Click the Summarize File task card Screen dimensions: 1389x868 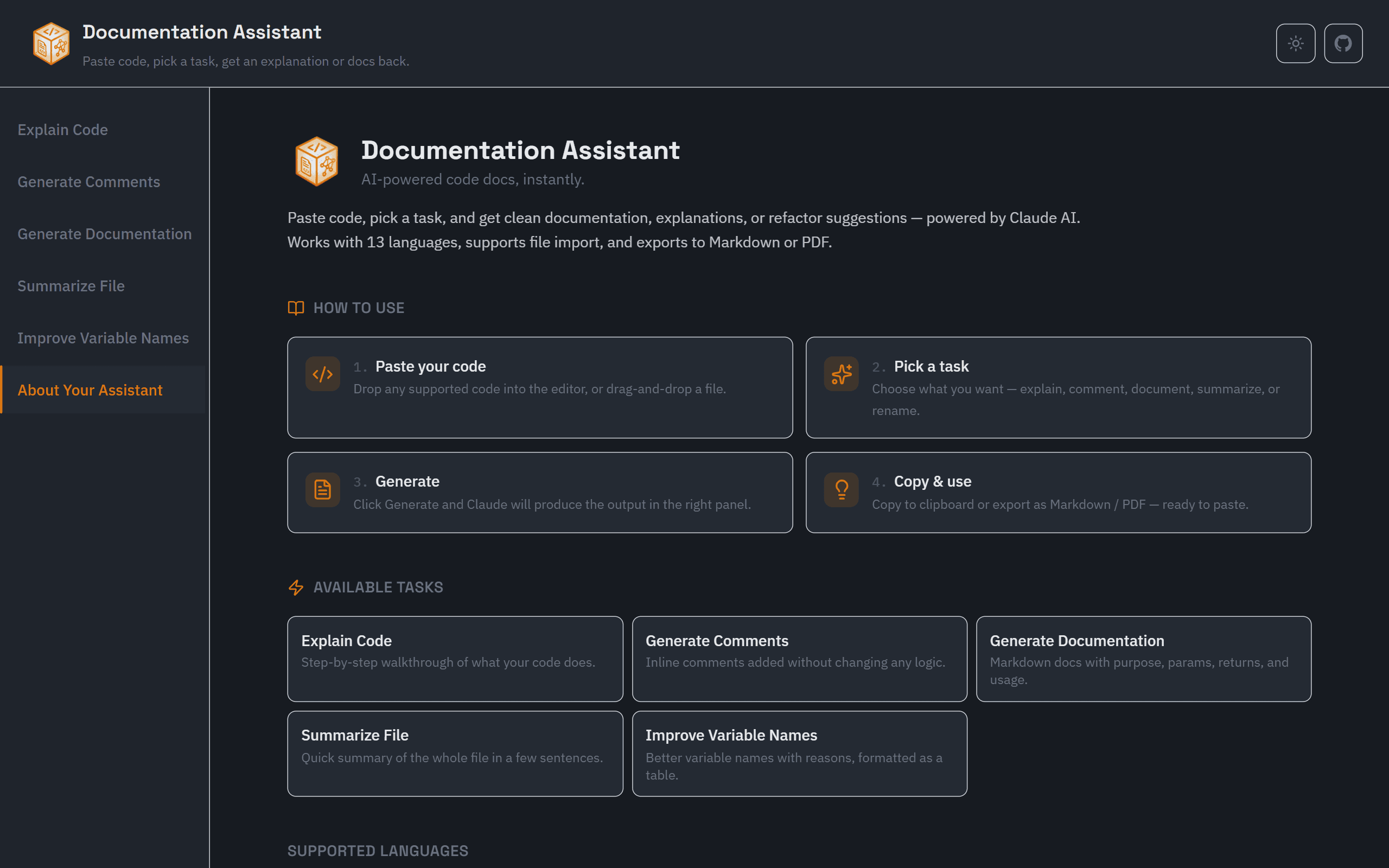coord(455,754)
